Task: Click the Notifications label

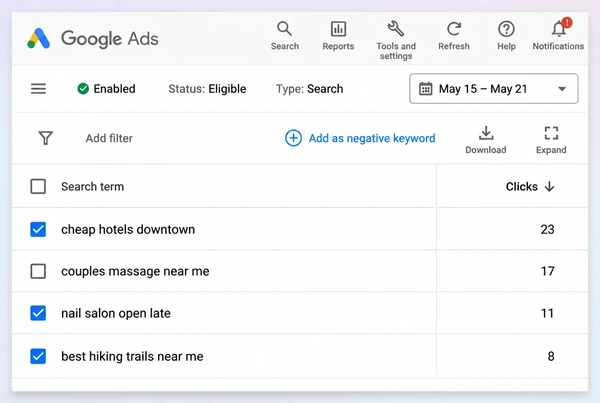Action: point(558,46)
